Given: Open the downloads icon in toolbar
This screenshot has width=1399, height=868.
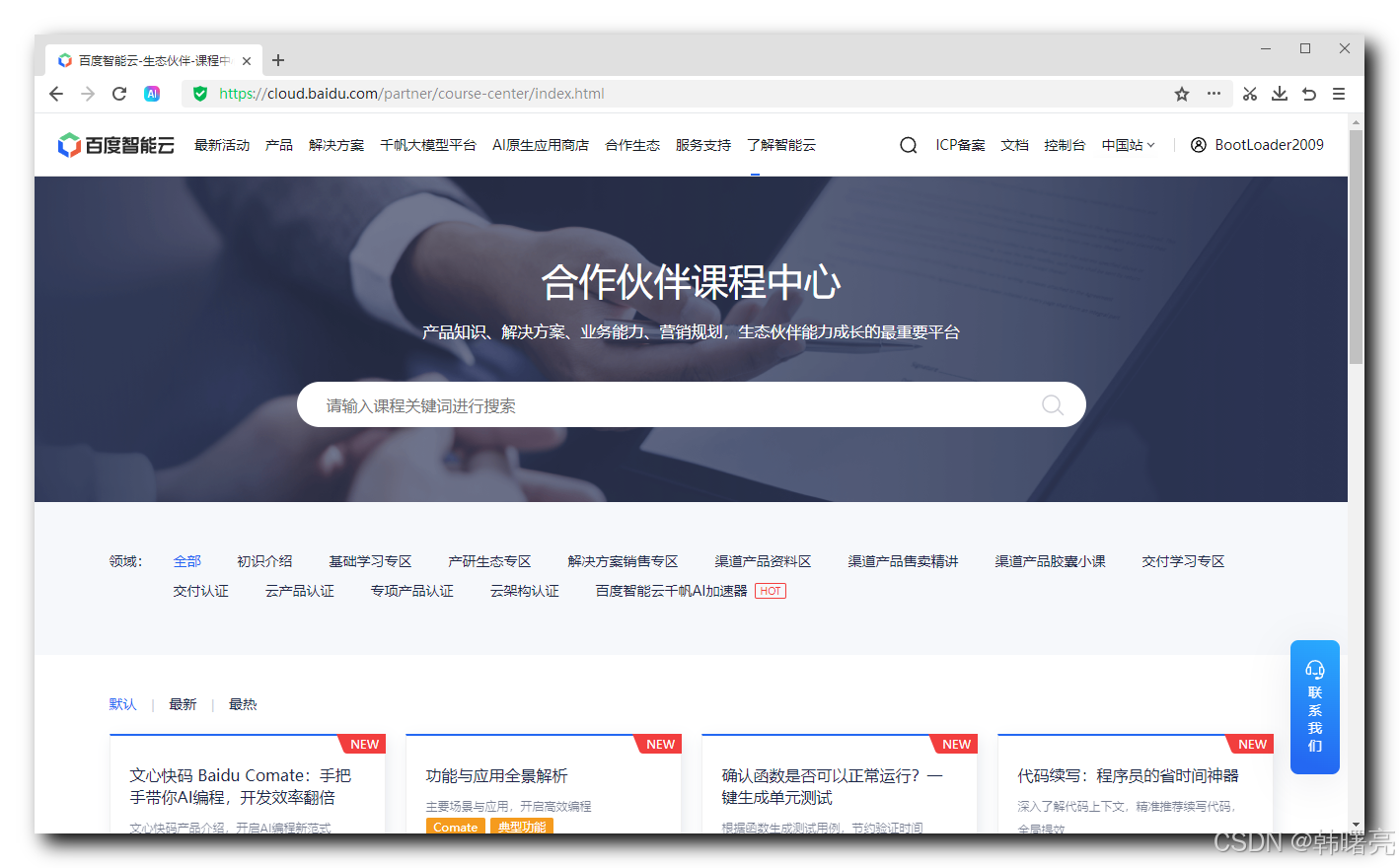Looking at the screenshot, I should click(1280, 94).
